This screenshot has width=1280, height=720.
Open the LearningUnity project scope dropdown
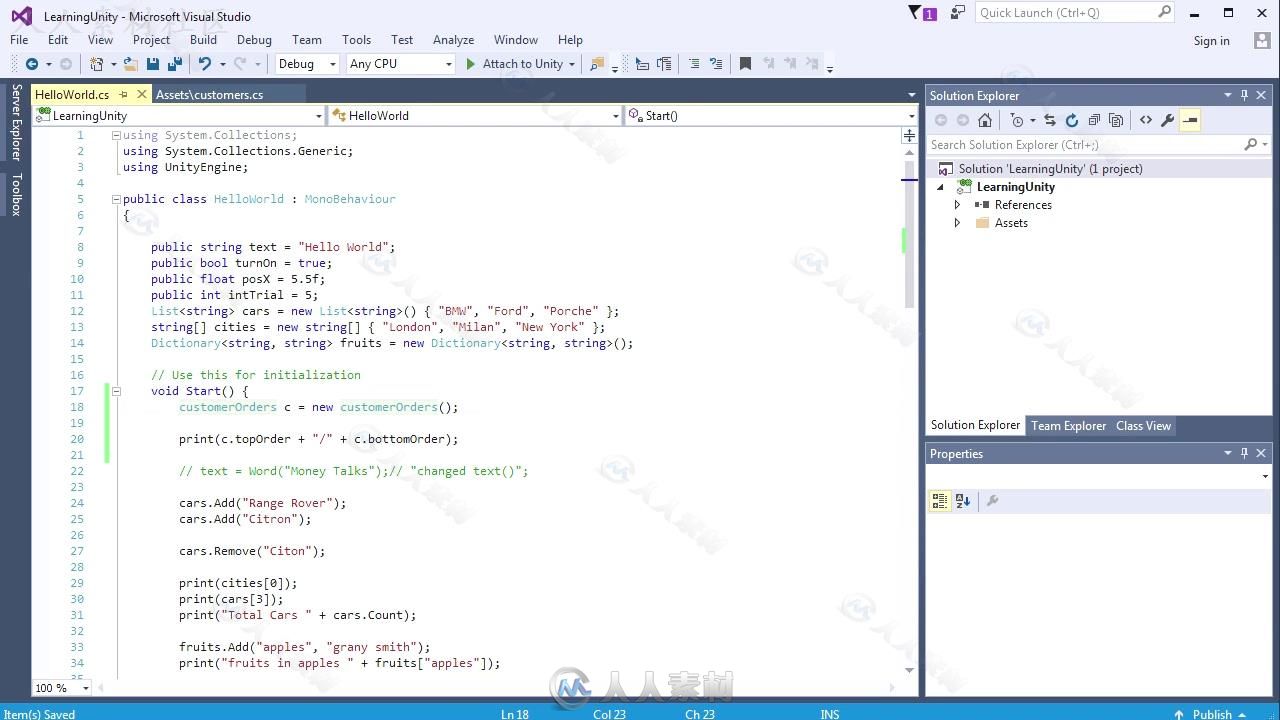coord(319,116)
